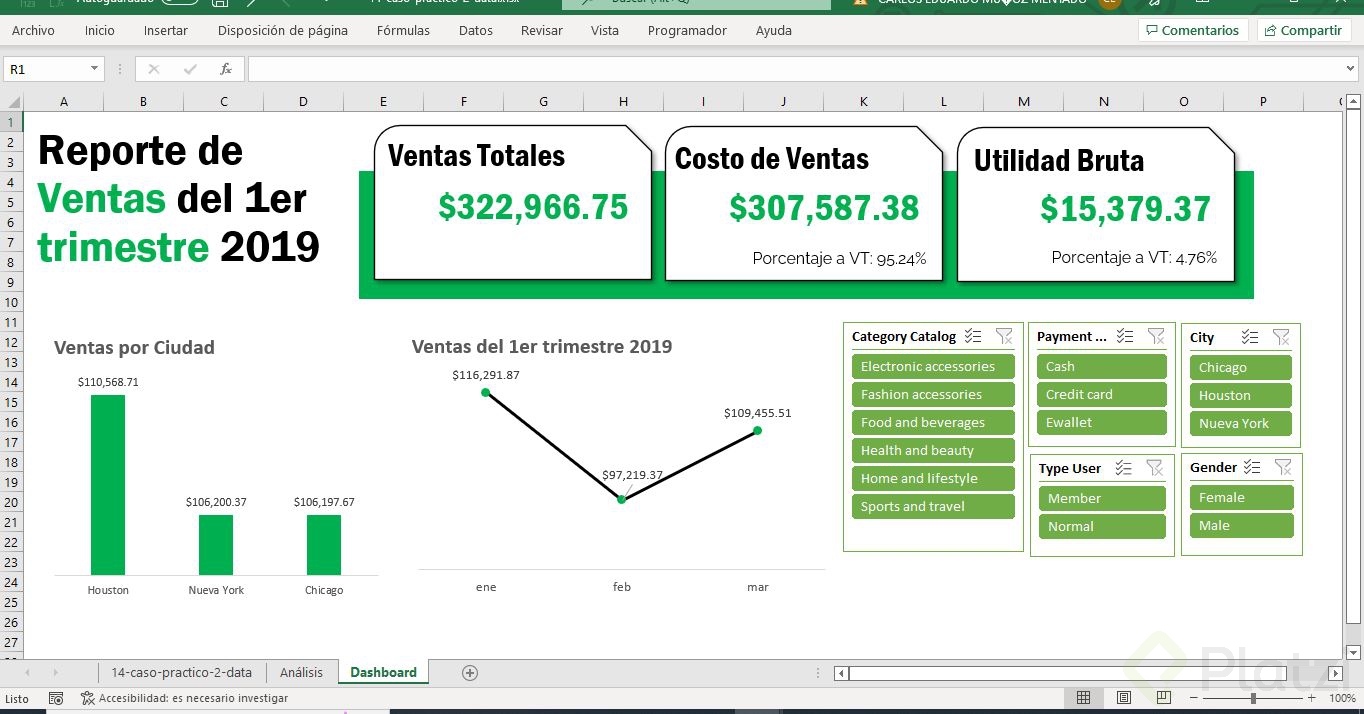Toggle multi-select in Type User slicer
Screen dimensions: 1364x714
point(1124,468)
